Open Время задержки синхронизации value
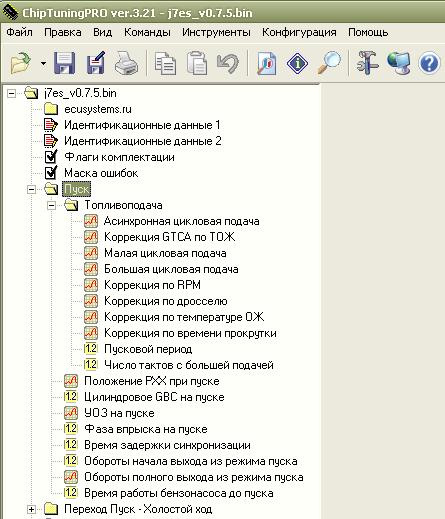Screen dimensions: 445x519 pos(167,445)
